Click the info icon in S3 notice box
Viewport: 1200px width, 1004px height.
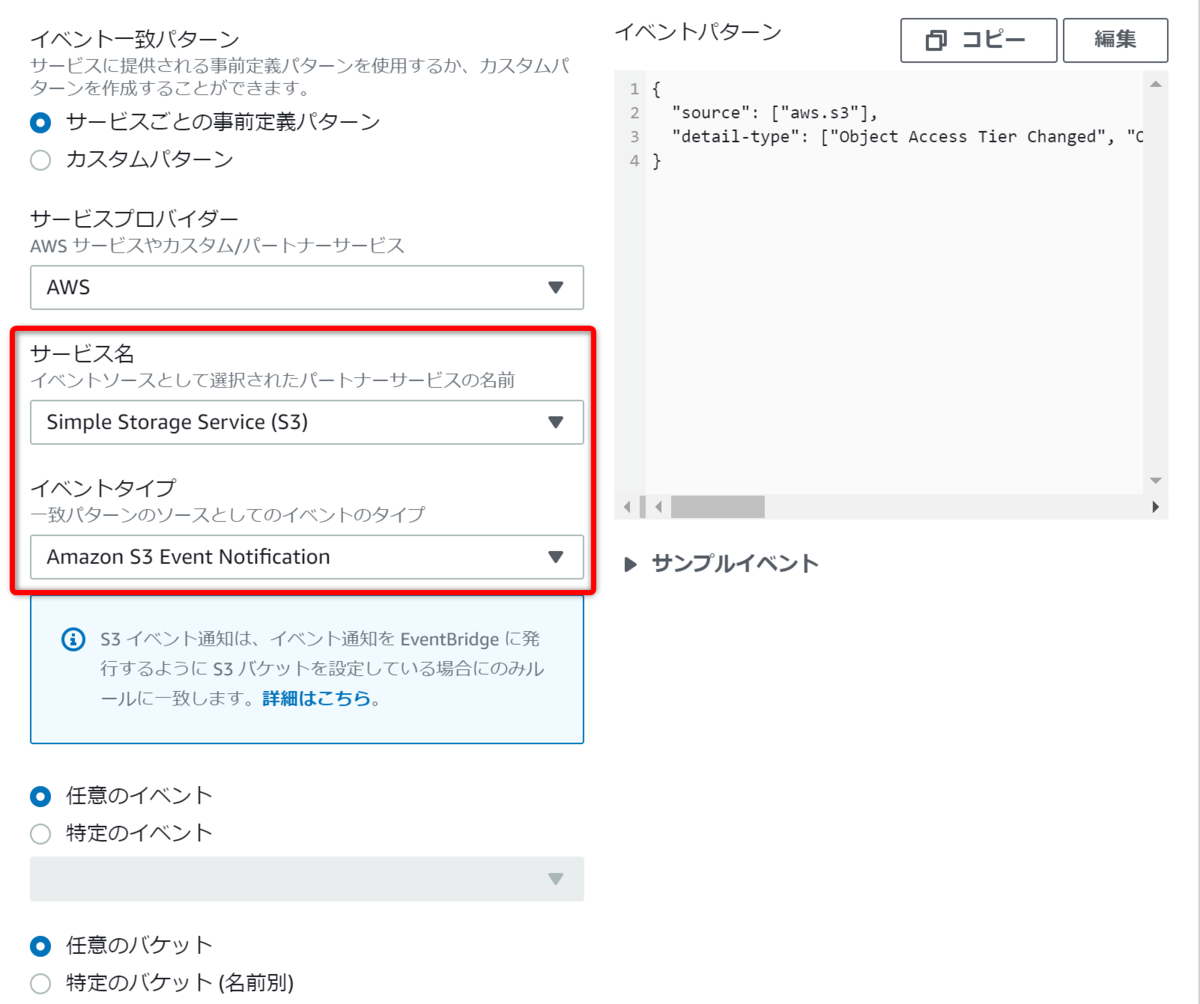pos(73,639)
